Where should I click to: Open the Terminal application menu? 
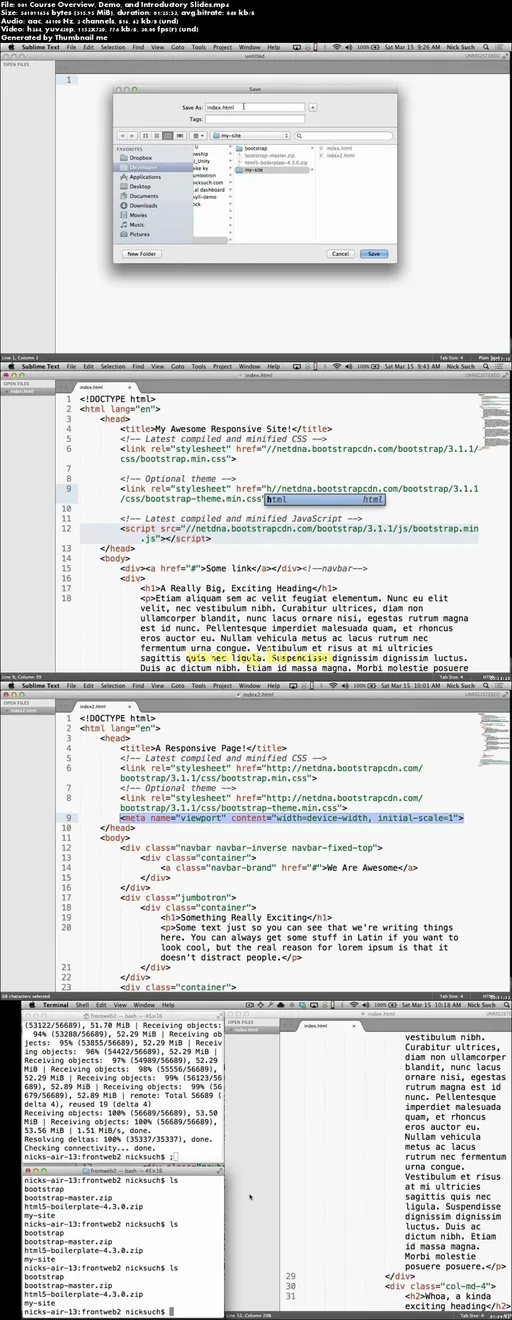pyautogui.click(x=55, y=1004)
